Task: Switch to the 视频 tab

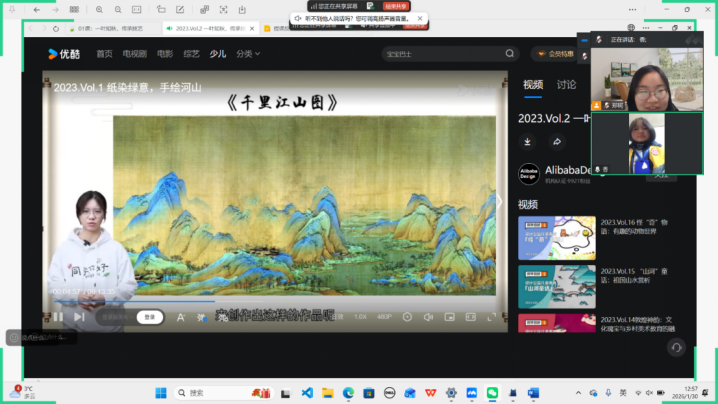Action: (x=533, y=85)
